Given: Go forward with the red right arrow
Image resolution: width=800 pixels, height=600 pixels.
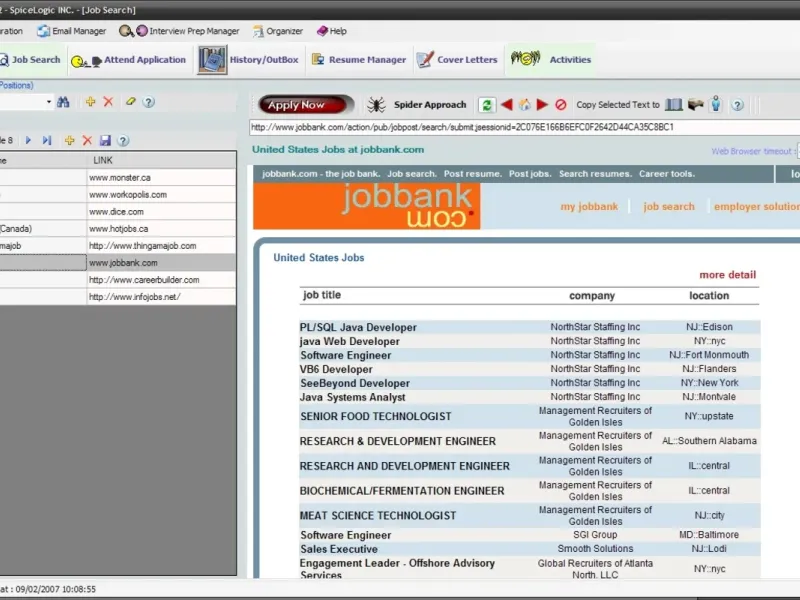Looking at the screenshot, I should coord(542,105).
